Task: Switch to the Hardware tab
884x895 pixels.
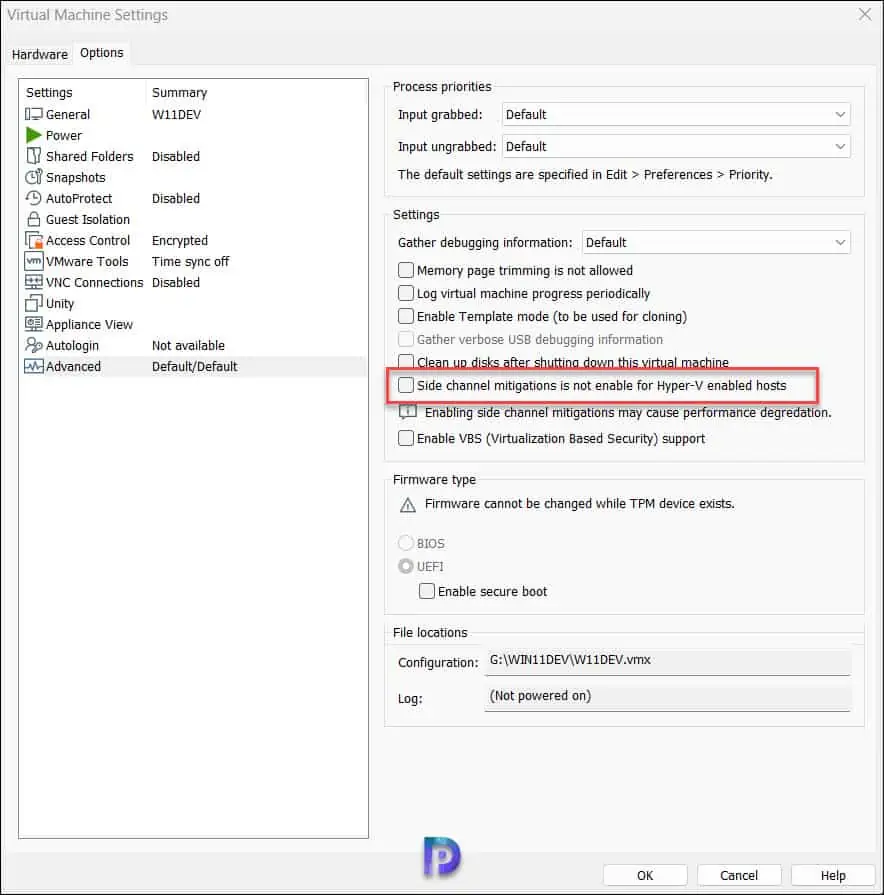Action: coord(40,54)
